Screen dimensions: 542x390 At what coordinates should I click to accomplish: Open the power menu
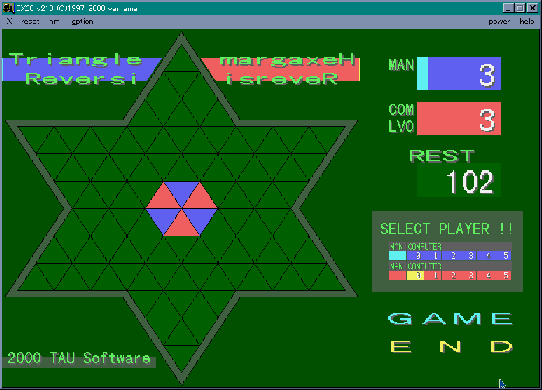tap(499, 21)
